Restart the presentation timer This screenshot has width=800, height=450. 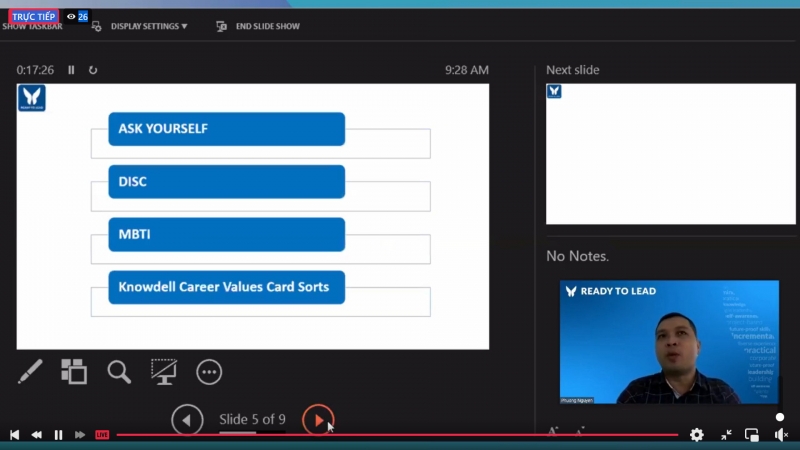click(x=93, y=70)
